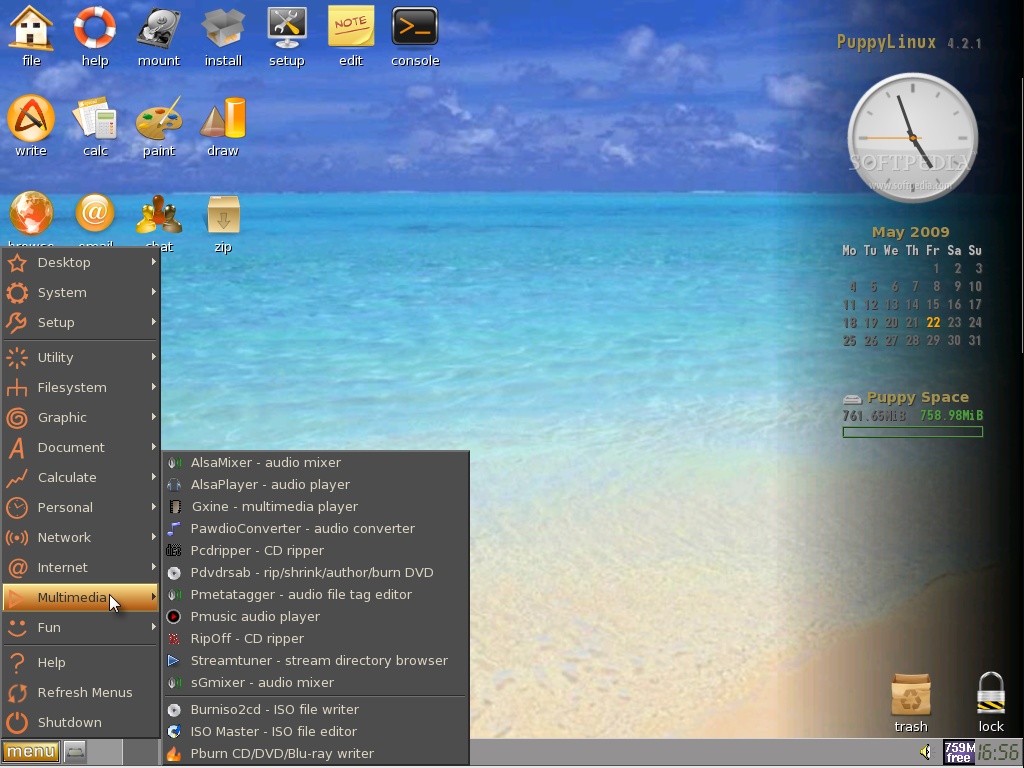Image resolution: width=1024 pixels, height=768 pixels.
Task: Open the zip archiver icon
Action: click(222, 213)
